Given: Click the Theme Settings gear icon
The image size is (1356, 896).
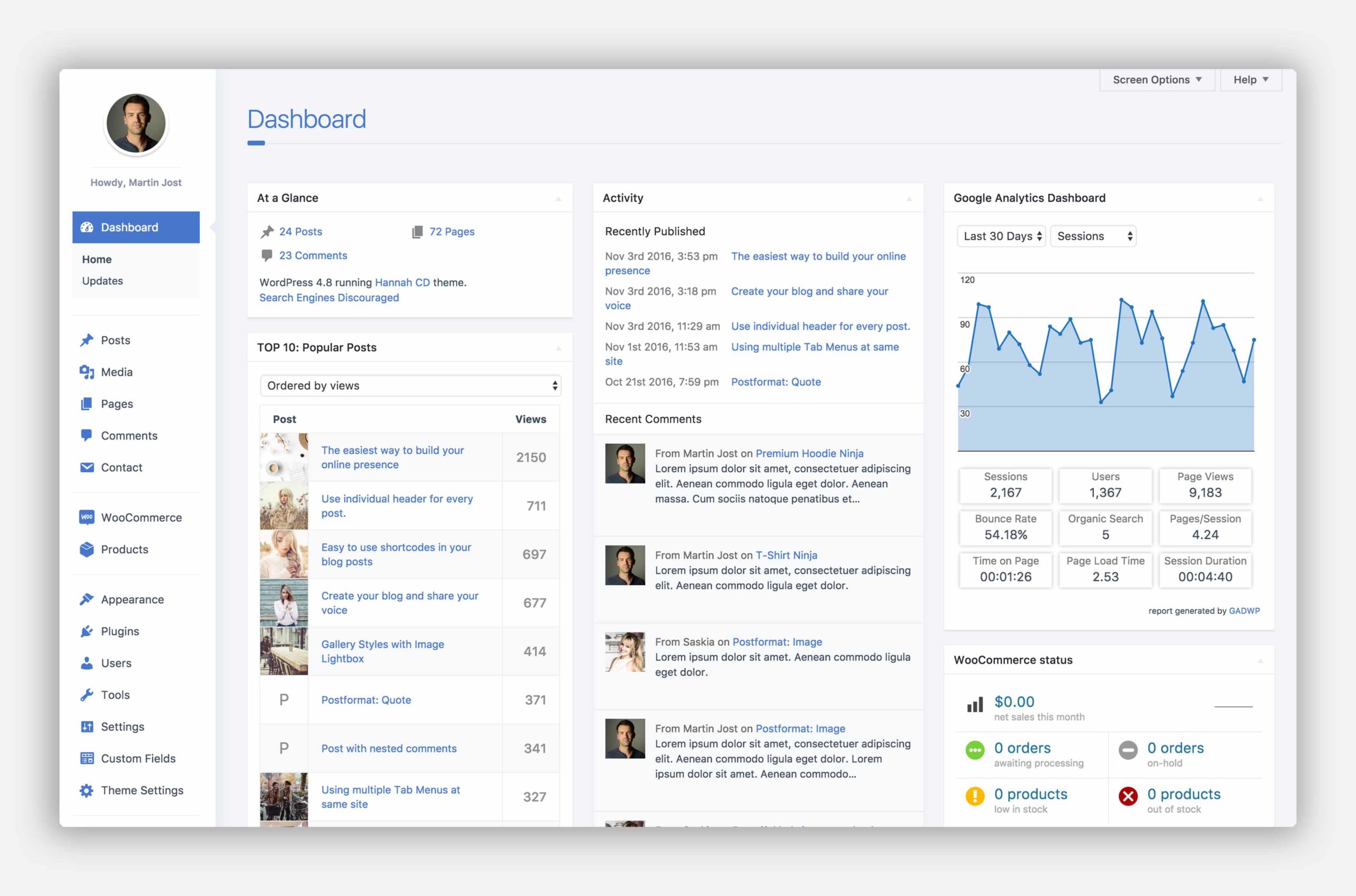Looking at the screenshot, I should tap(87, 790).
